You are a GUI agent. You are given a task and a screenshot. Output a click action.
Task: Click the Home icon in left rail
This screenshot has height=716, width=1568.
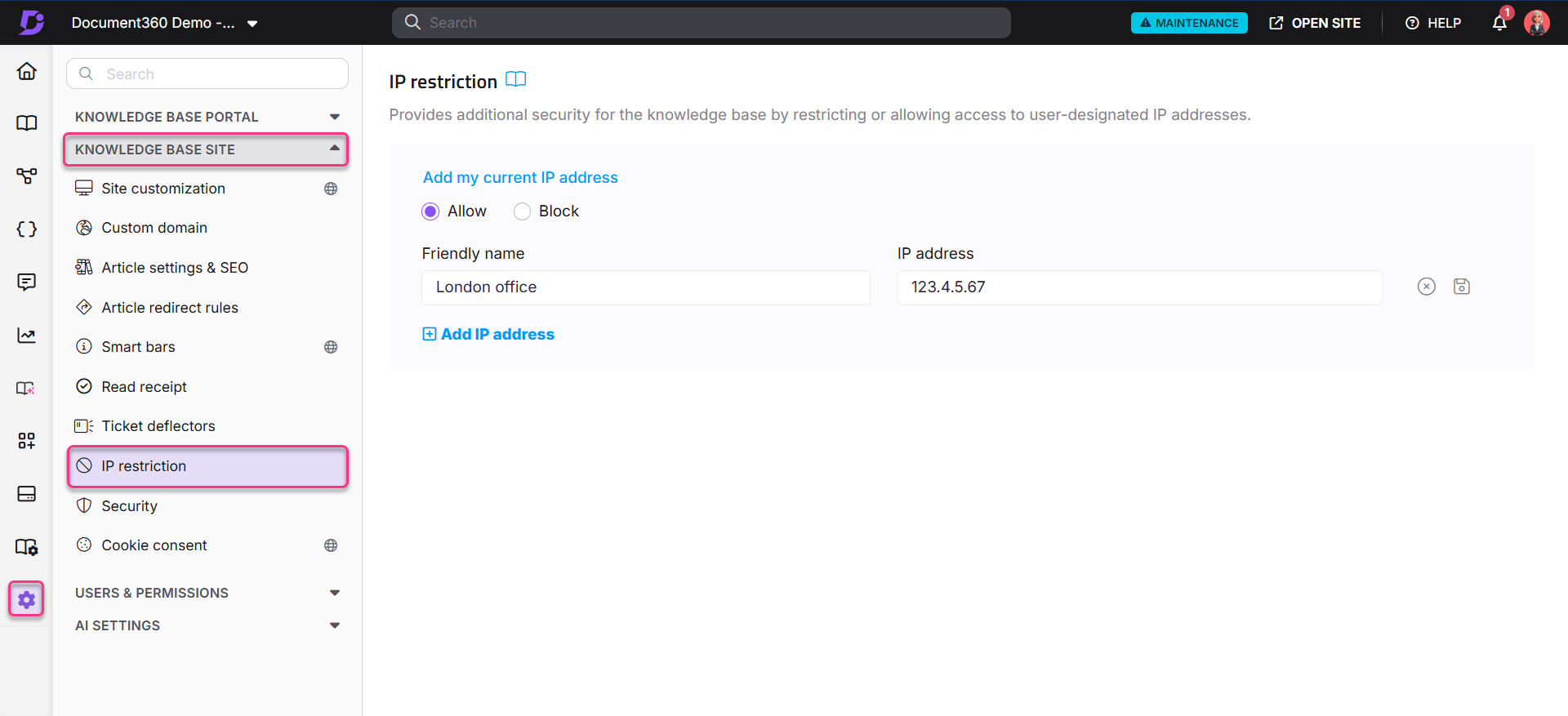27,72
